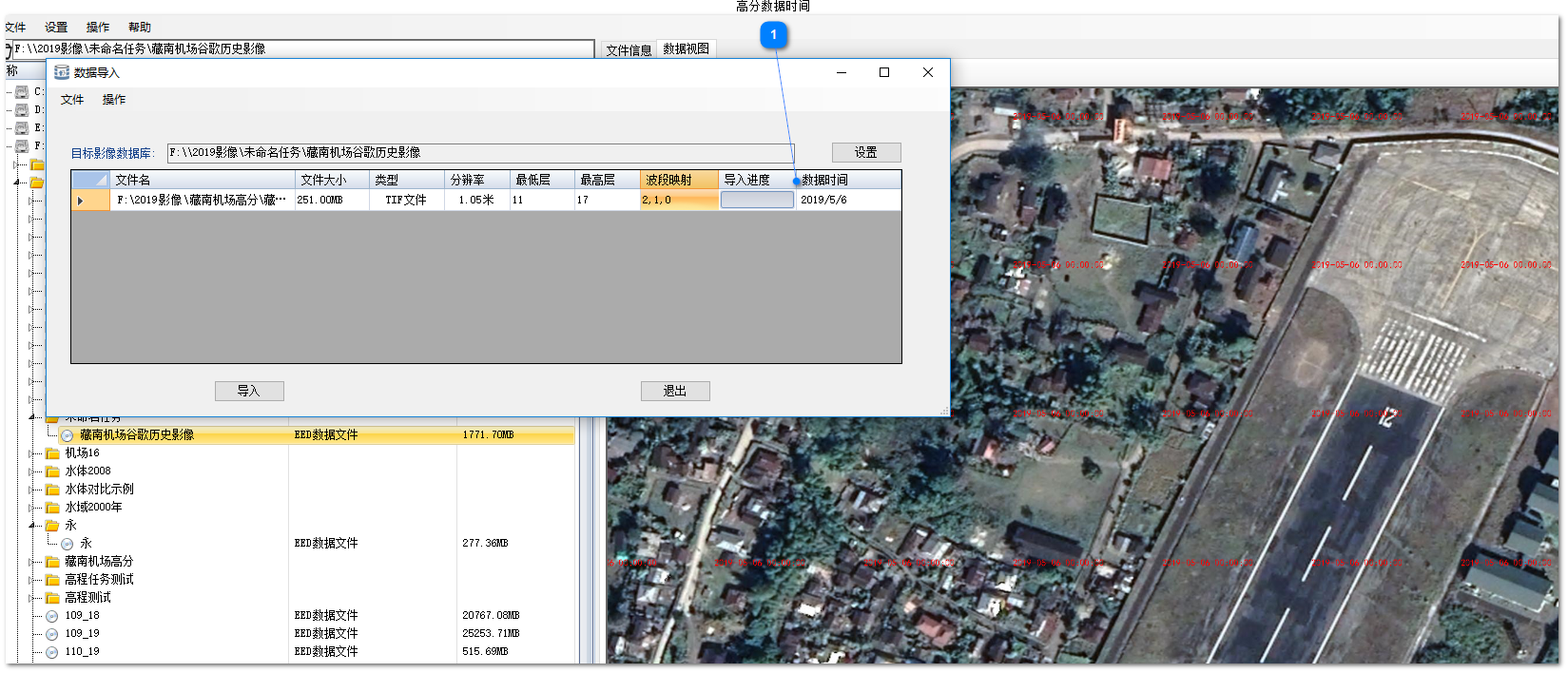Viewport: 1568px width, 673px height.
Task: Expand the 机场16 folder node
Action: pos(32,453)
